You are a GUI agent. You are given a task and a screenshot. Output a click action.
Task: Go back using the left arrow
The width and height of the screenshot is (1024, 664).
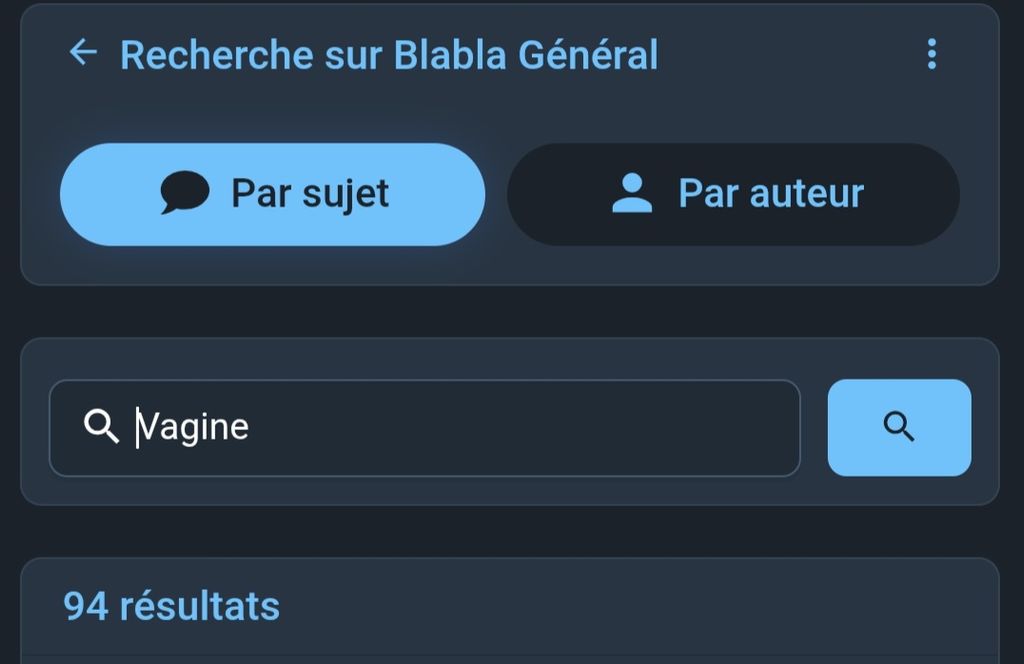coord(83,53)
